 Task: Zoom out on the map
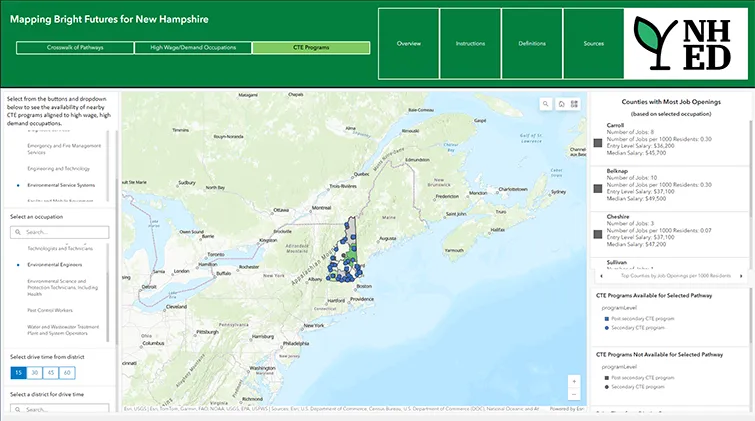574,395
